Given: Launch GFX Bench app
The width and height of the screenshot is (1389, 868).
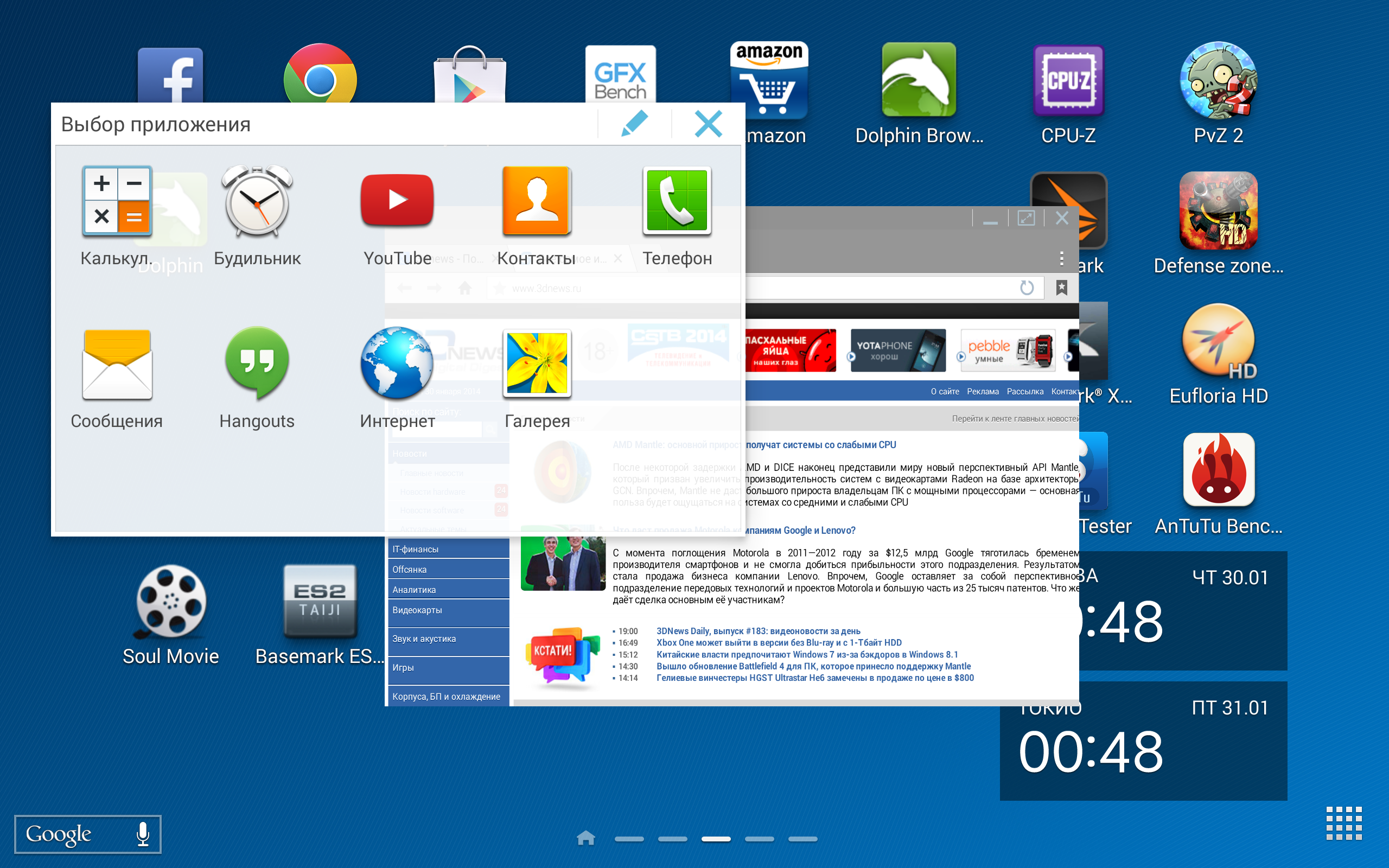Looking at the screenshot, I should pos(621,75).
